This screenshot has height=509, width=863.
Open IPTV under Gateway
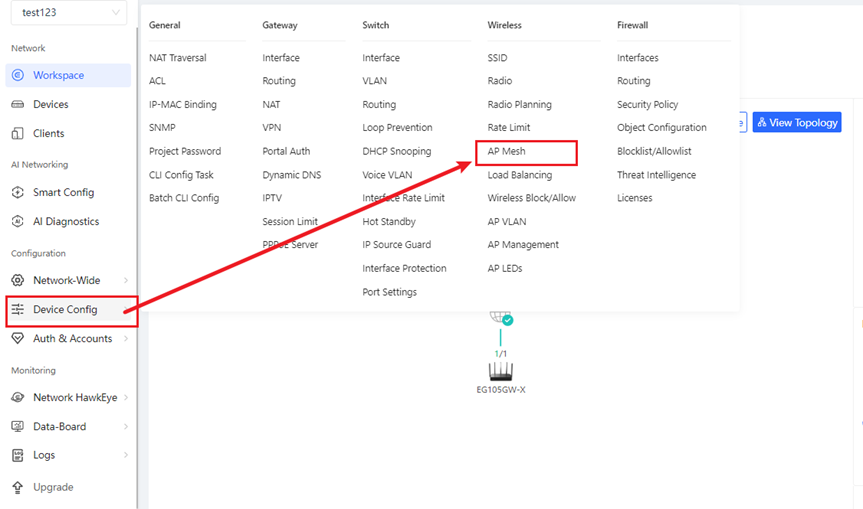[x=272, y=198]
